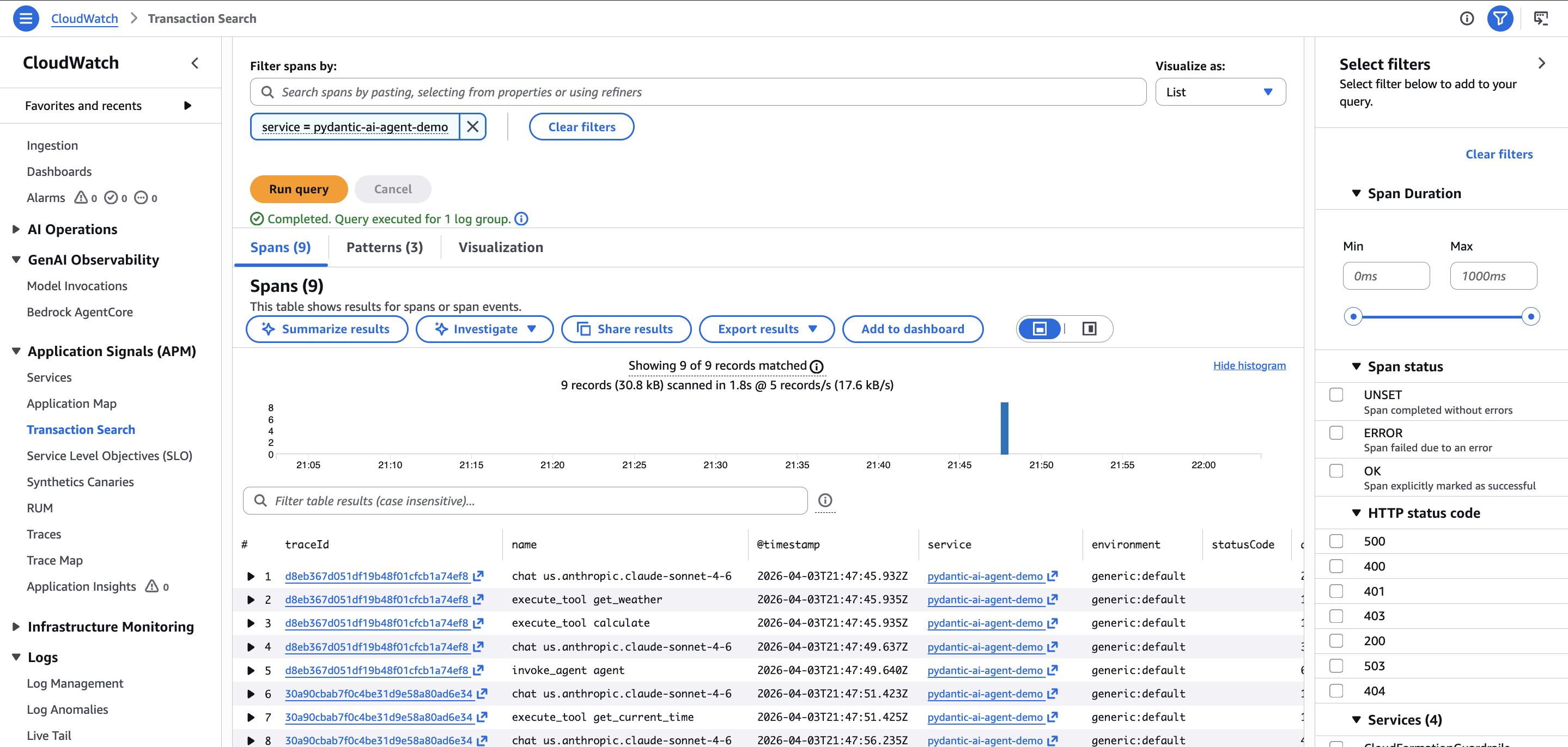The image size is (1568, 747).
Task: Open the Hide histogram link
Action: [1249, 365]
